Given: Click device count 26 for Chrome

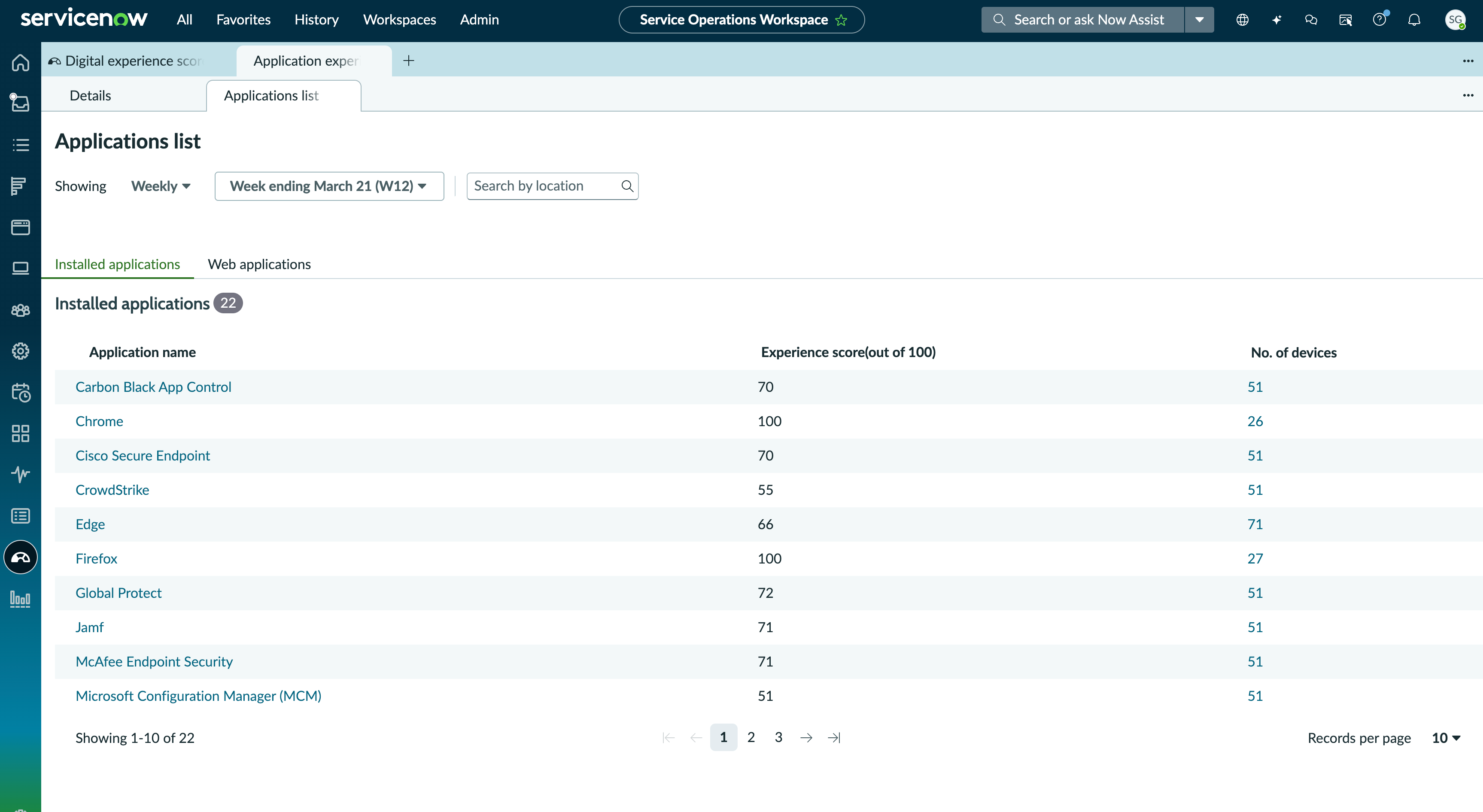Looking at the screenshot, I should point(1255,421).
